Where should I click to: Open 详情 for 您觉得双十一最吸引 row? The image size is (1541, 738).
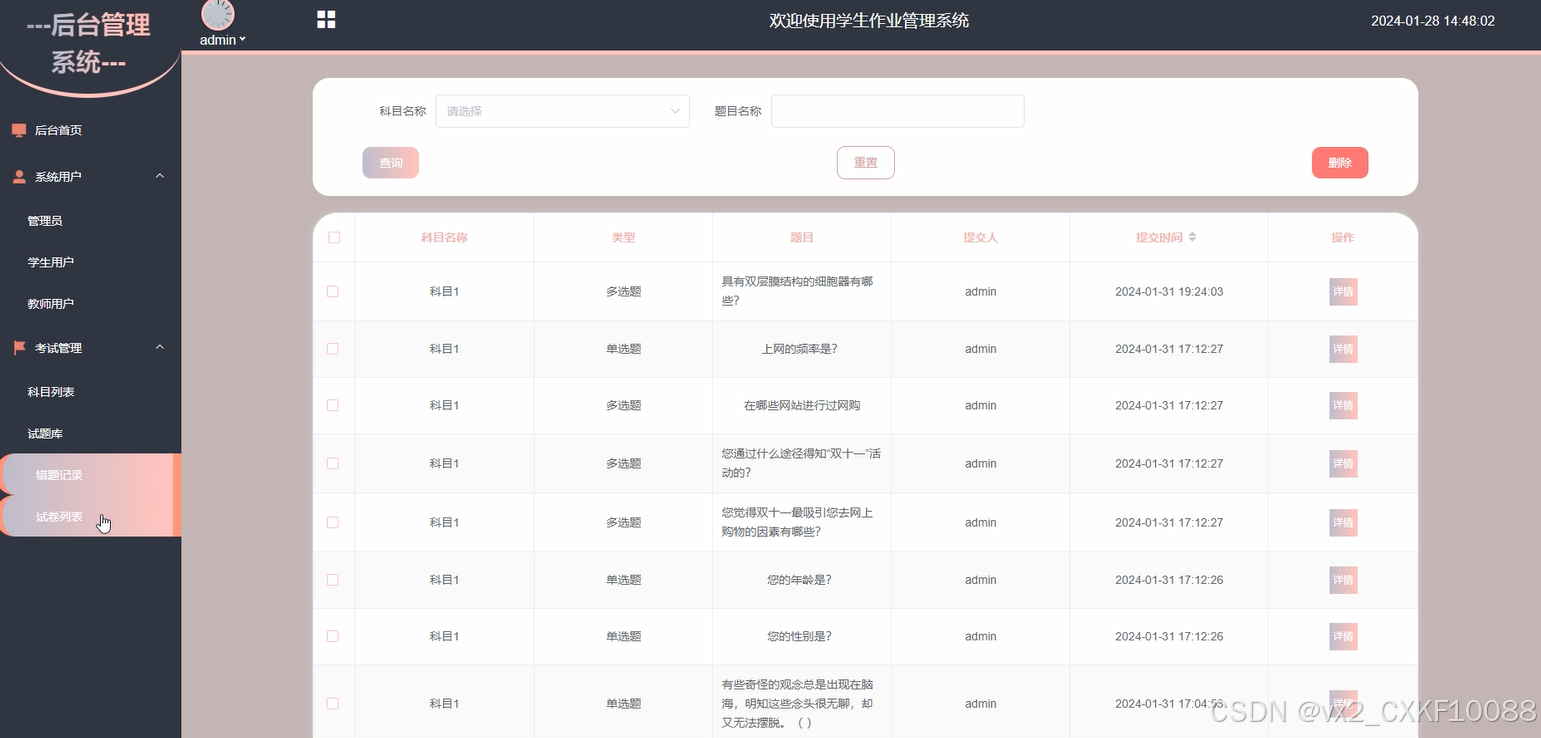pyautogui.click(x=1343, y=522)
